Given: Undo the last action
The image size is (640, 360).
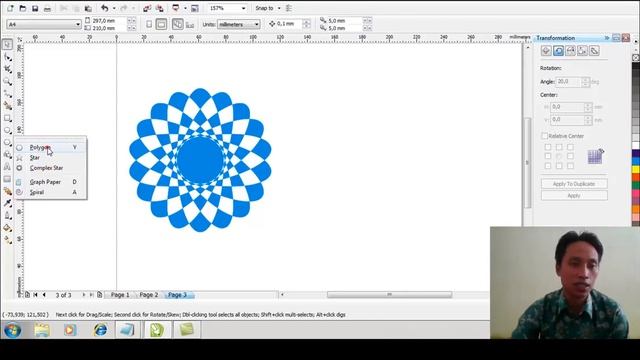Looking at the screenshot, I should pyautogui.click(x=105, y=8).
